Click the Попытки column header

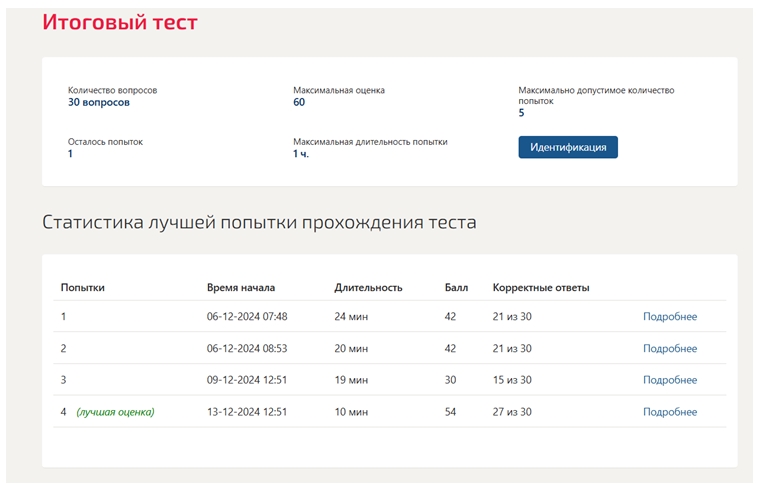(x=83, y=288)
